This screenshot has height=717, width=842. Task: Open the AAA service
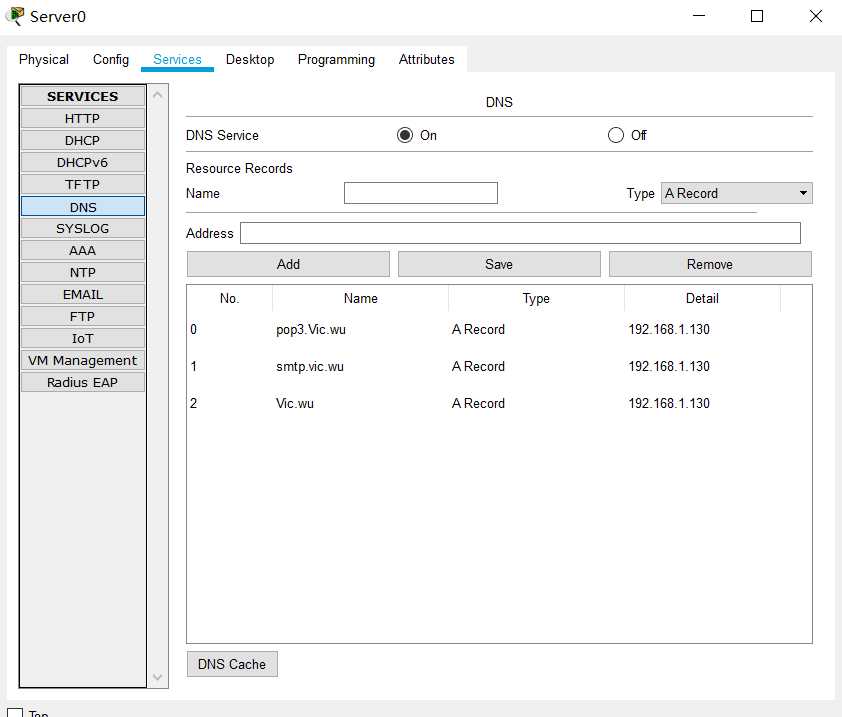pyautogui.click(x=83, y=250)
